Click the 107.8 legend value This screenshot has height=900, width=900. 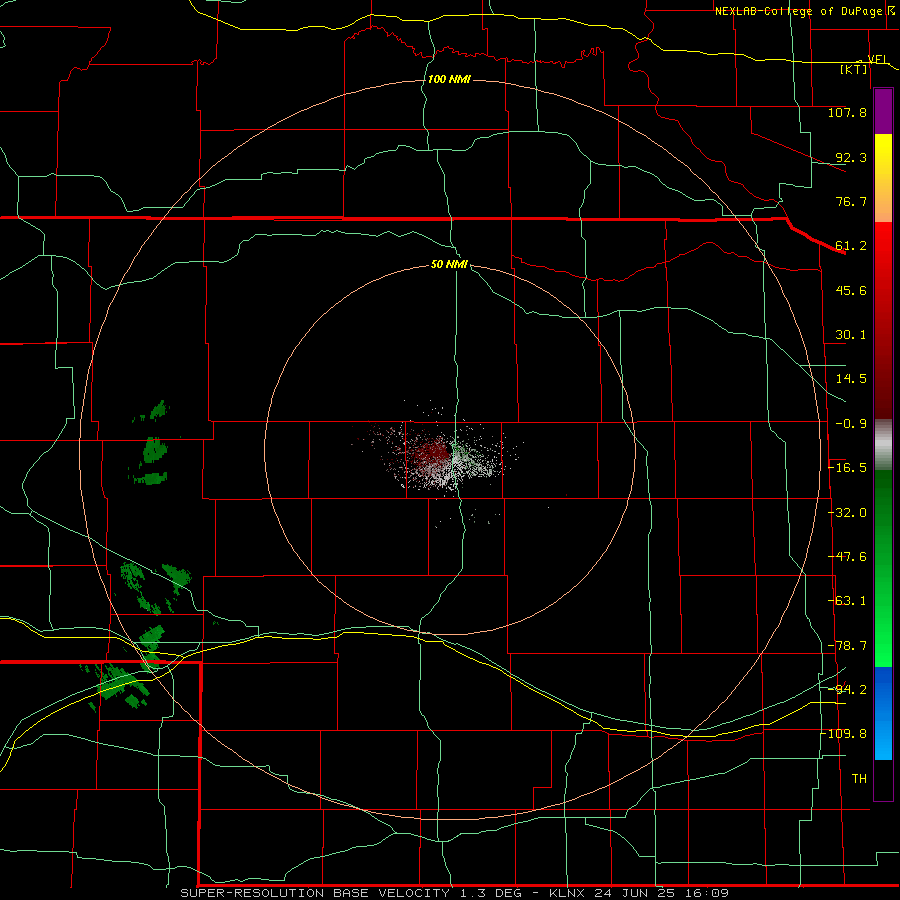pos(847,112)
